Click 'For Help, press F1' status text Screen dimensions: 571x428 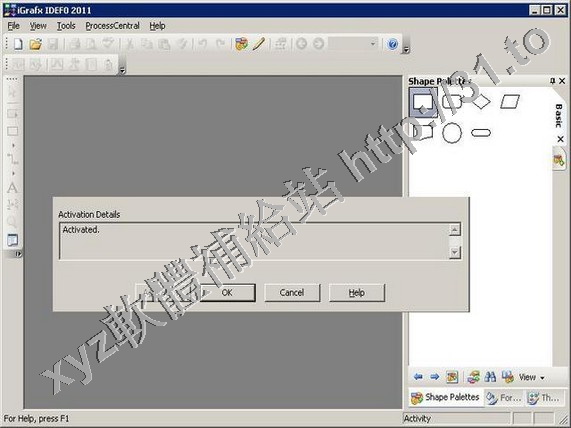tap(36, 419)
